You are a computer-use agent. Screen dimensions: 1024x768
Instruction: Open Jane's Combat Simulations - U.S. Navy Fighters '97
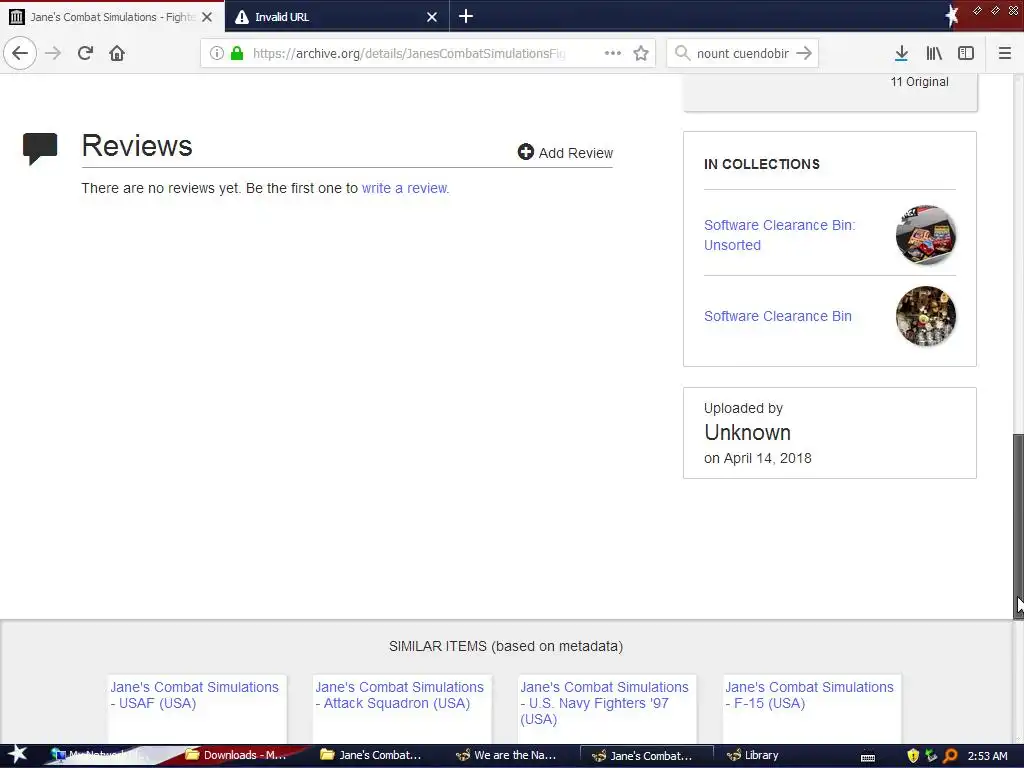click(x=604, y=703)
